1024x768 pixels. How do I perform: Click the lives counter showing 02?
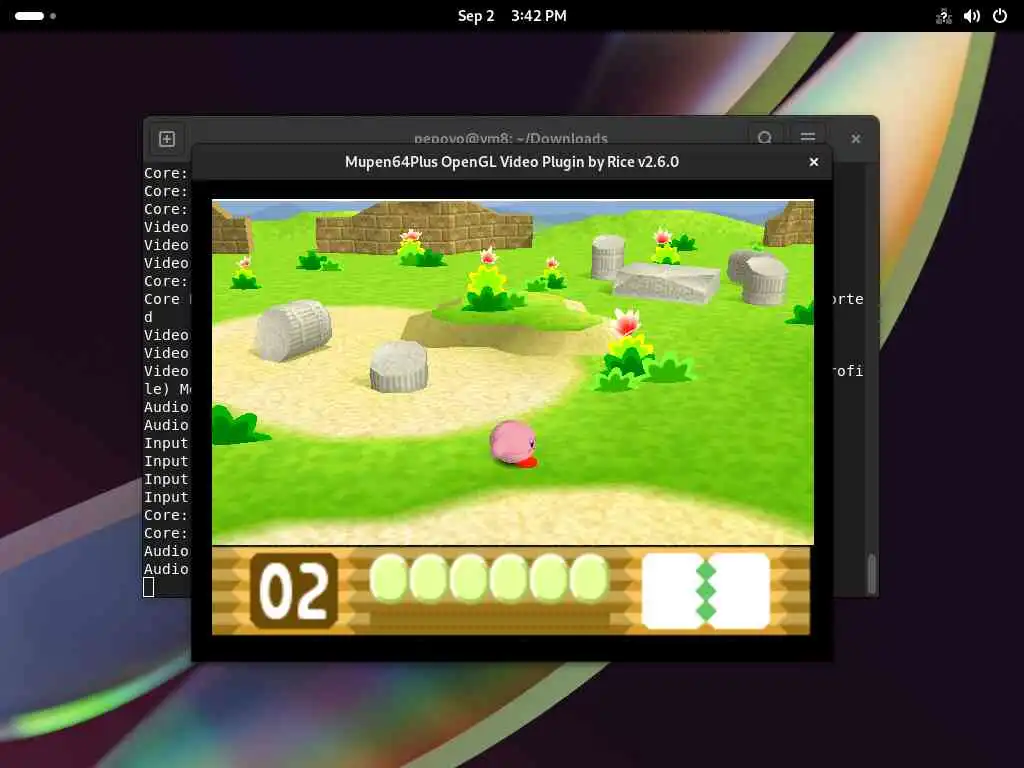coord(294,590)
